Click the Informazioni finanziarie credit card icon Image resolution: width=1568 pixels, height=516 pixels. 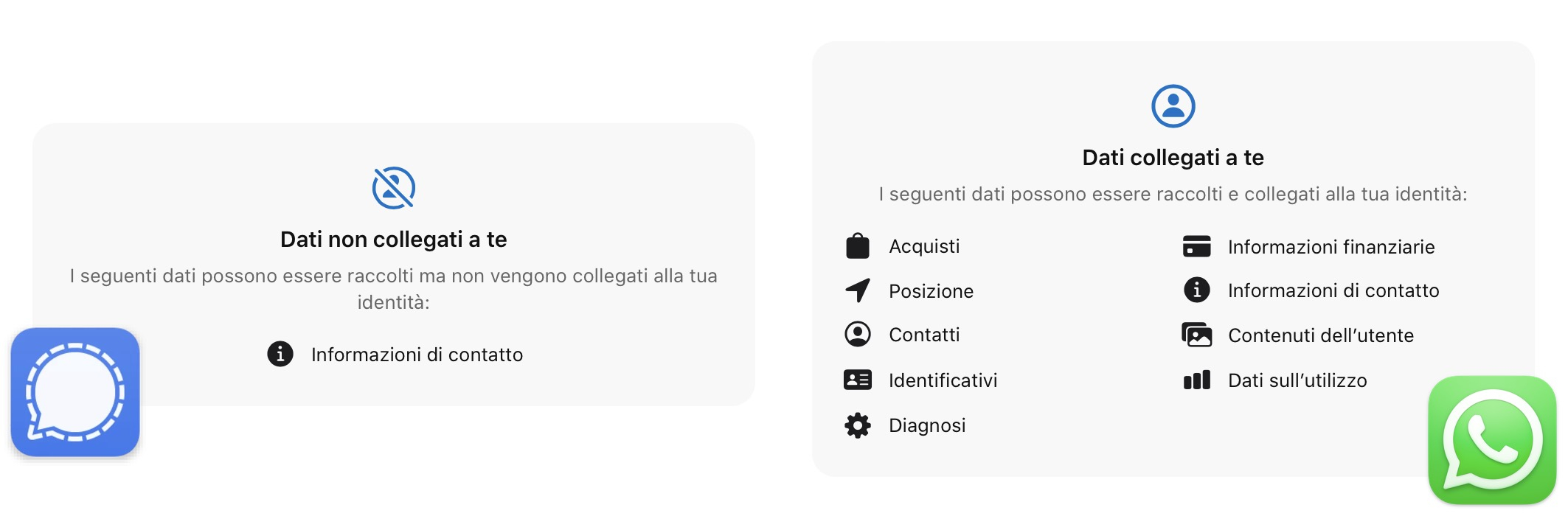(1196, 246)
